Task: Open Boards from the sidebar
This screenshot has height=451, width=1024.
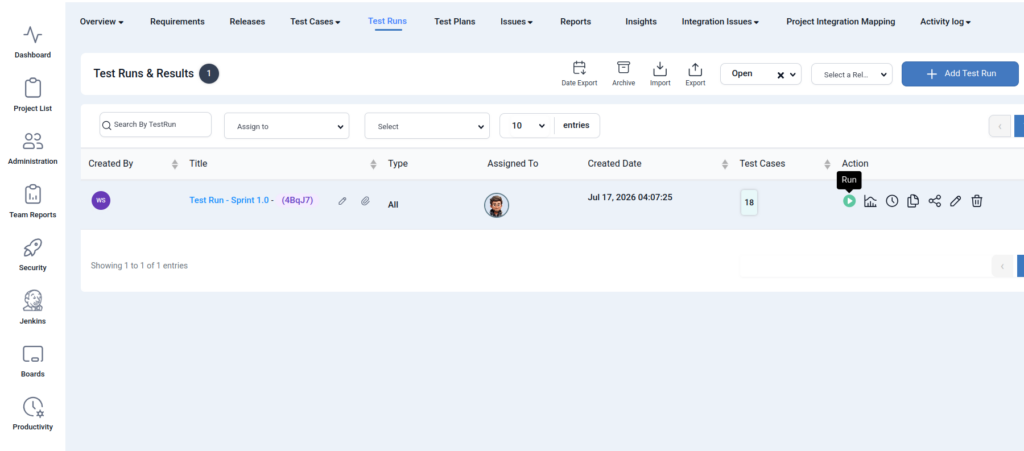Action: 33,361
